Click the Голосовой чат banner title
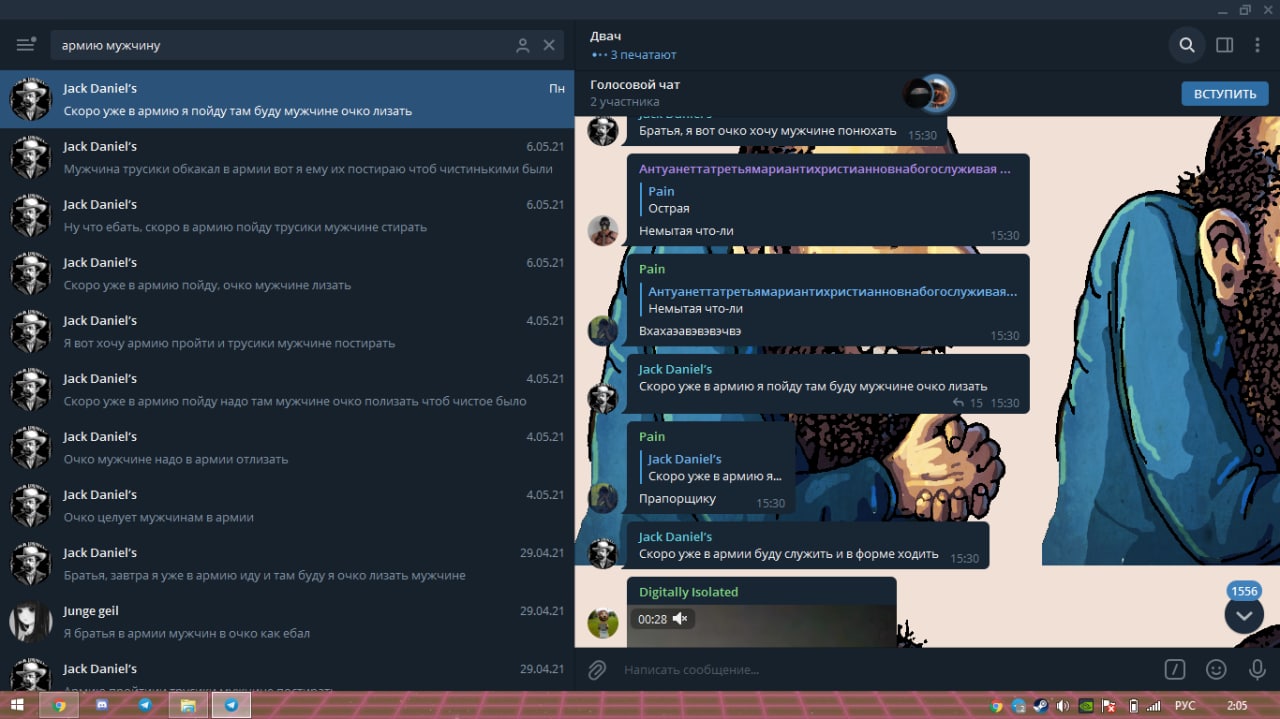Image resolution: width=1280 pixels, height=719 pixels. click(635, 85)
